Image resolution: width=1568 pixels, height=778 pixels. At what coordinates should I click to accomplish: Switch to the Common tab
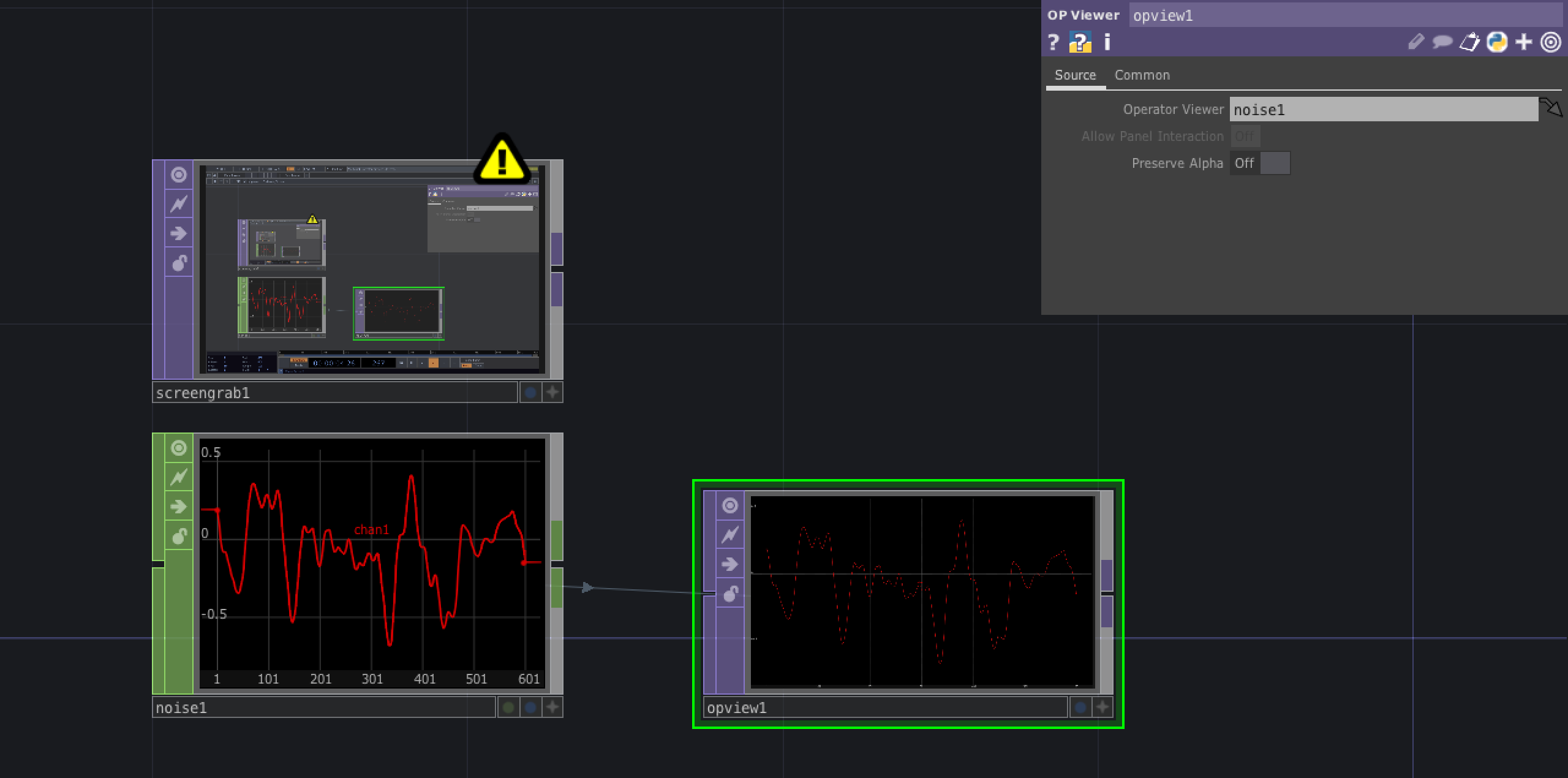(1142, 75)
